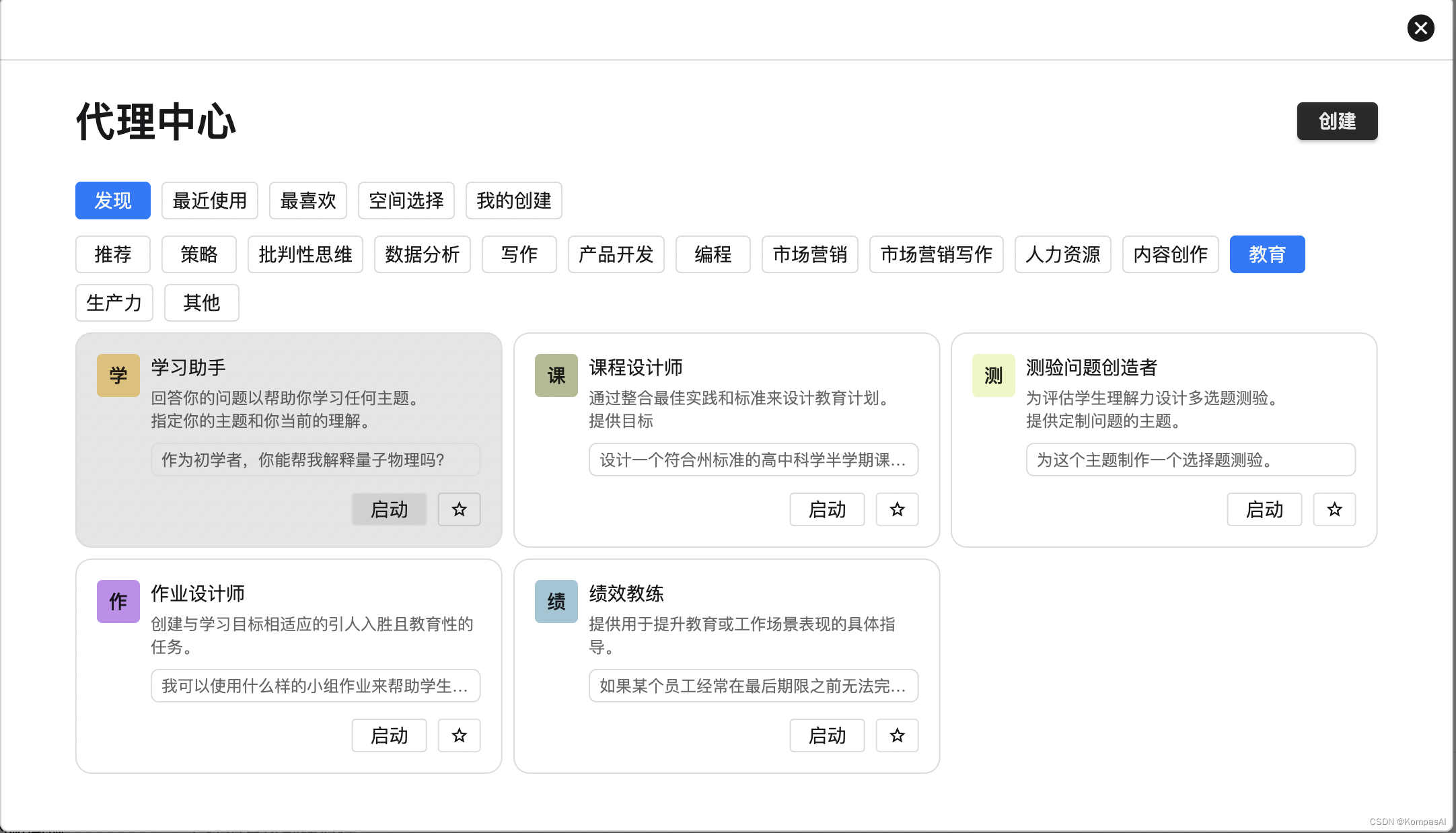The image size is (1456, 833).
Task: Star the 作业设计师 agent
Action: (459, 735)
